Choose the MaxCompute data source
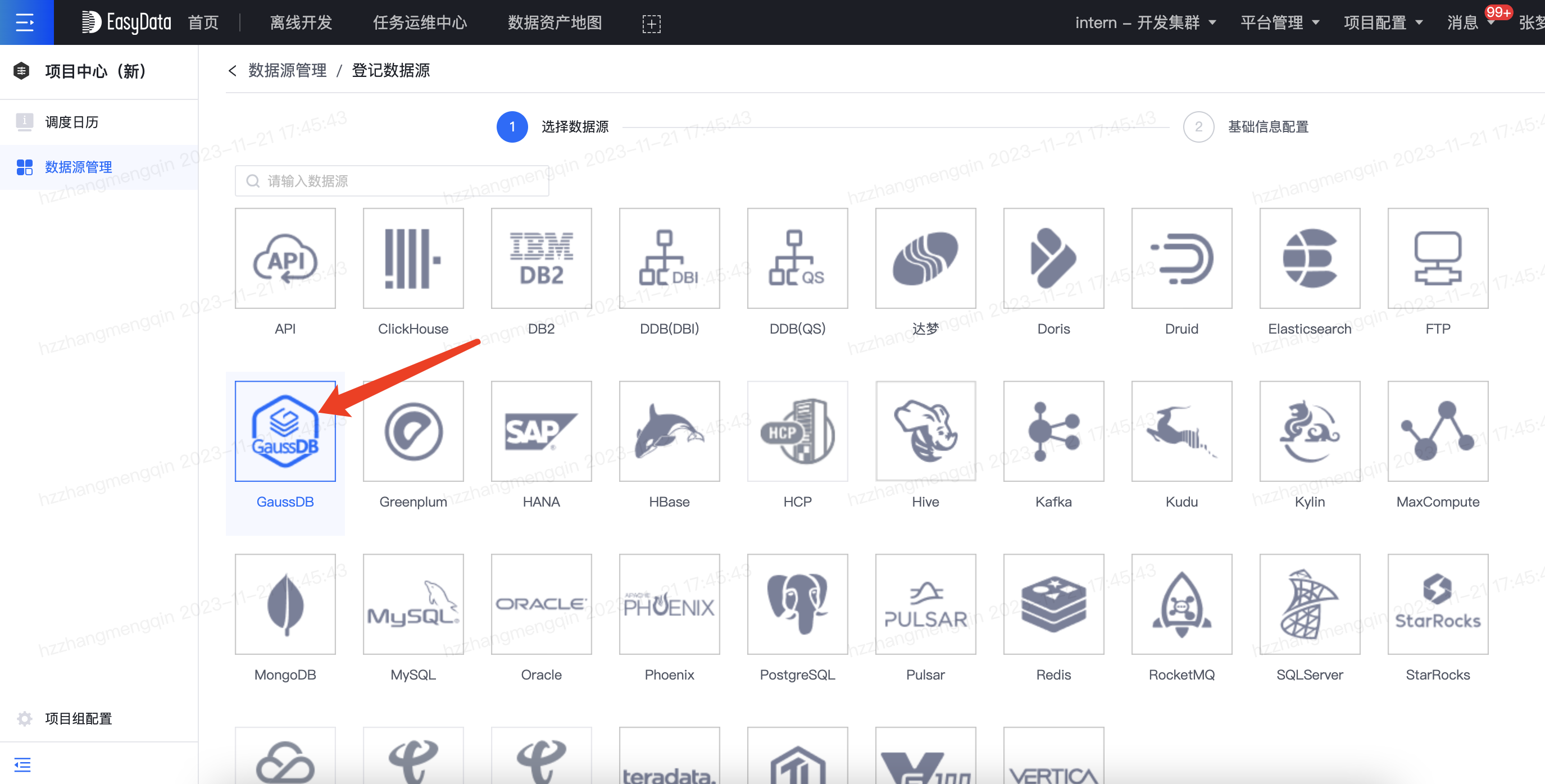This screenshot has height=784, width=1545. (1438, 431)
